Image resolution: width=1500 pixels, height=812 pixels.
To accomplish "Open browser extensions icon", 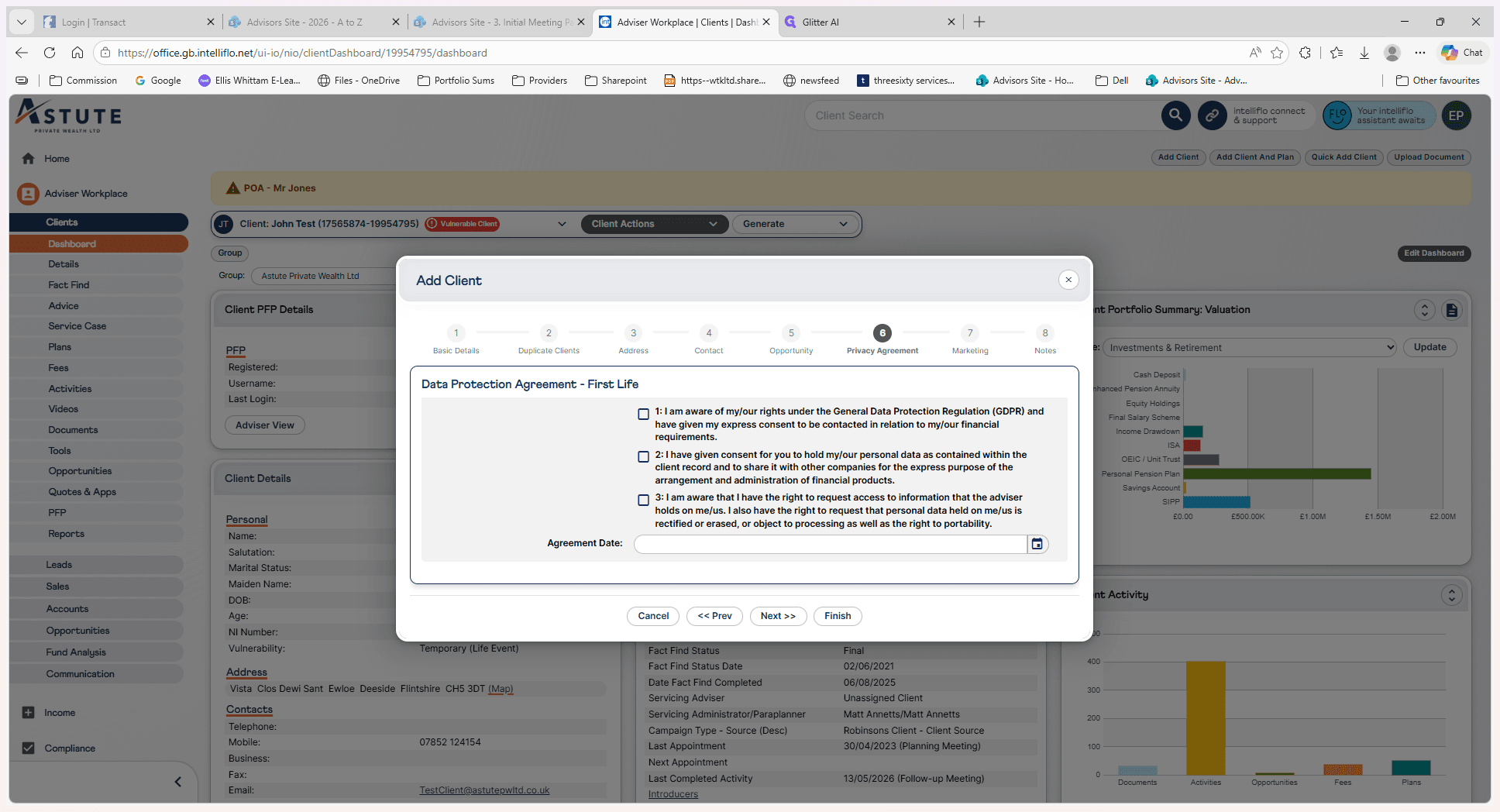I will (x=1306, y=53).
